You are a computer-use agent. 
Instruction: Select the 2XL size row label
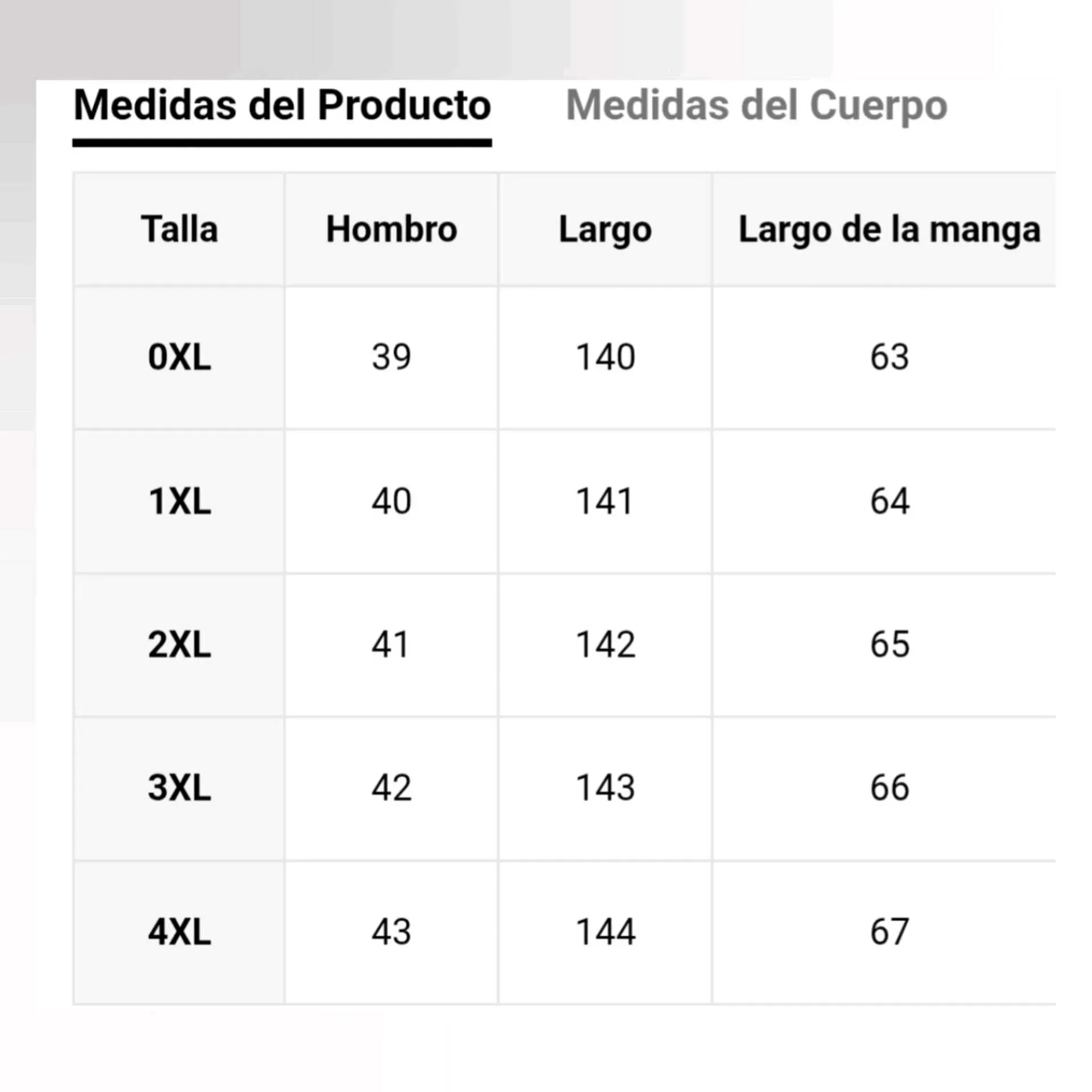[179, 645]
